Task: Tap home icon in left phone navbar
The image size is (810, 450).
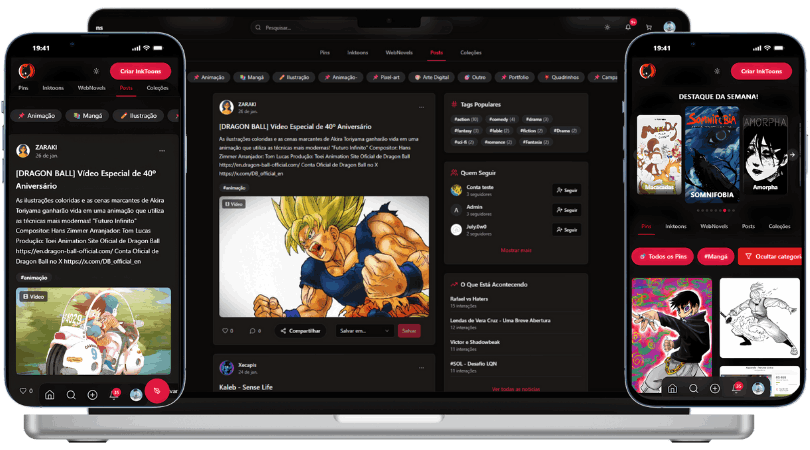Action: click(x=50, y=395)
